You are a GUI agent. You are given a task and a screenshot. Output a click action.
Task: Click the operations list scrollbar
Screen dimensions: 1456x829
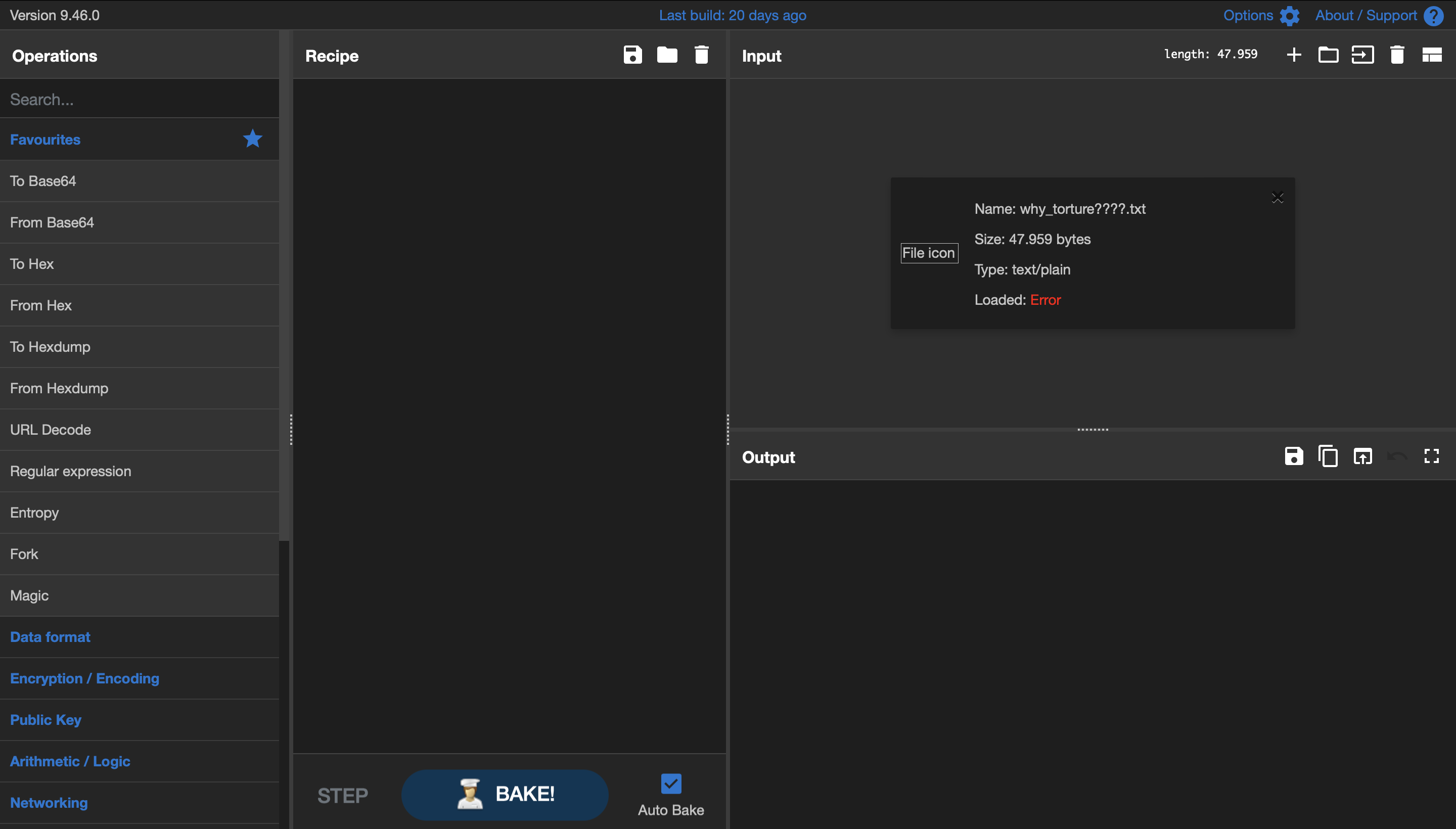click(x=284, y=285)
